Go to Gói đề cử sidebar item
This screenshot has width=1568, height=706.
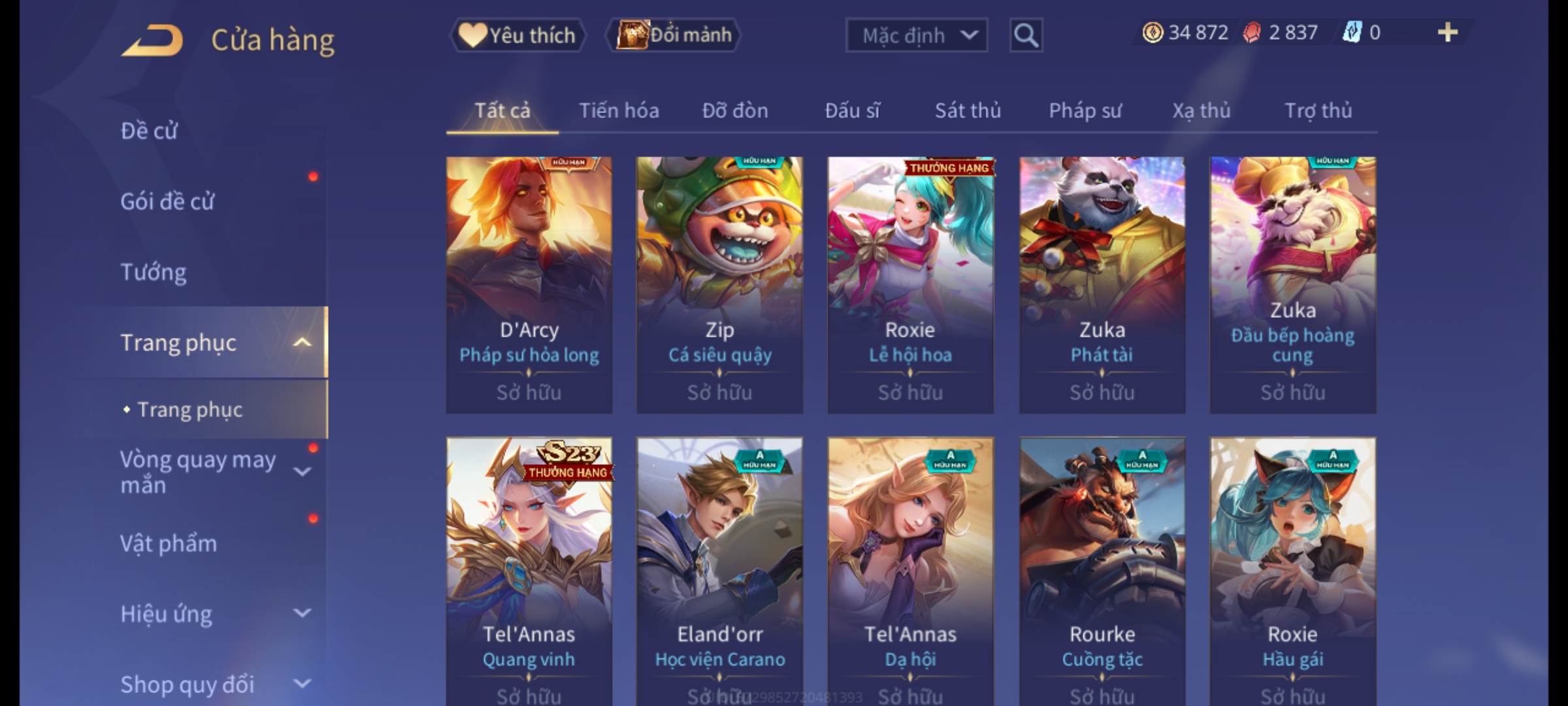click(x=167, y=201)
